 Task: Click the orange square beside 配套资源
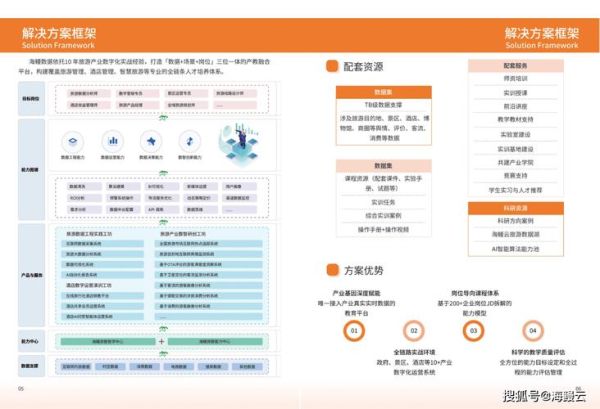point(332,66)
